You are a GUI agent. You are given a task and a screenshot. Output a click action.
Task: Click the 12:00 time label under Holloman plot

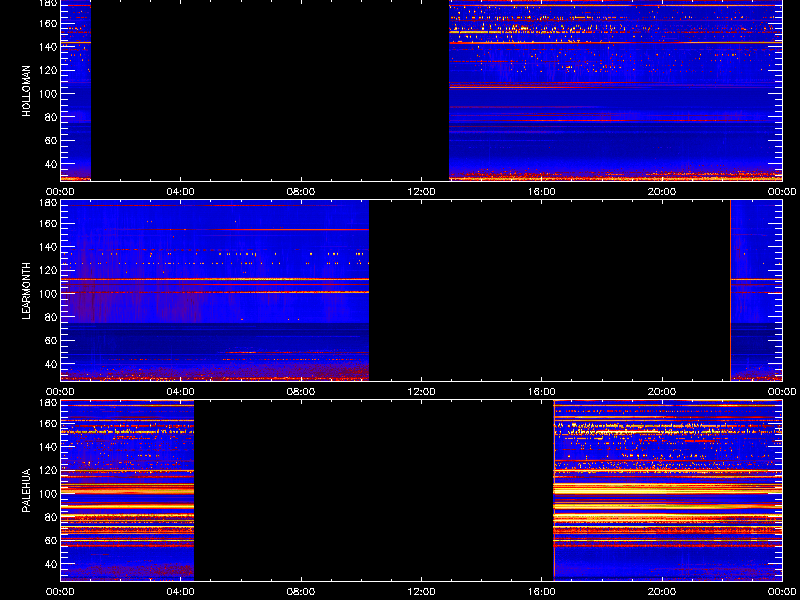(x=421, y=192)
